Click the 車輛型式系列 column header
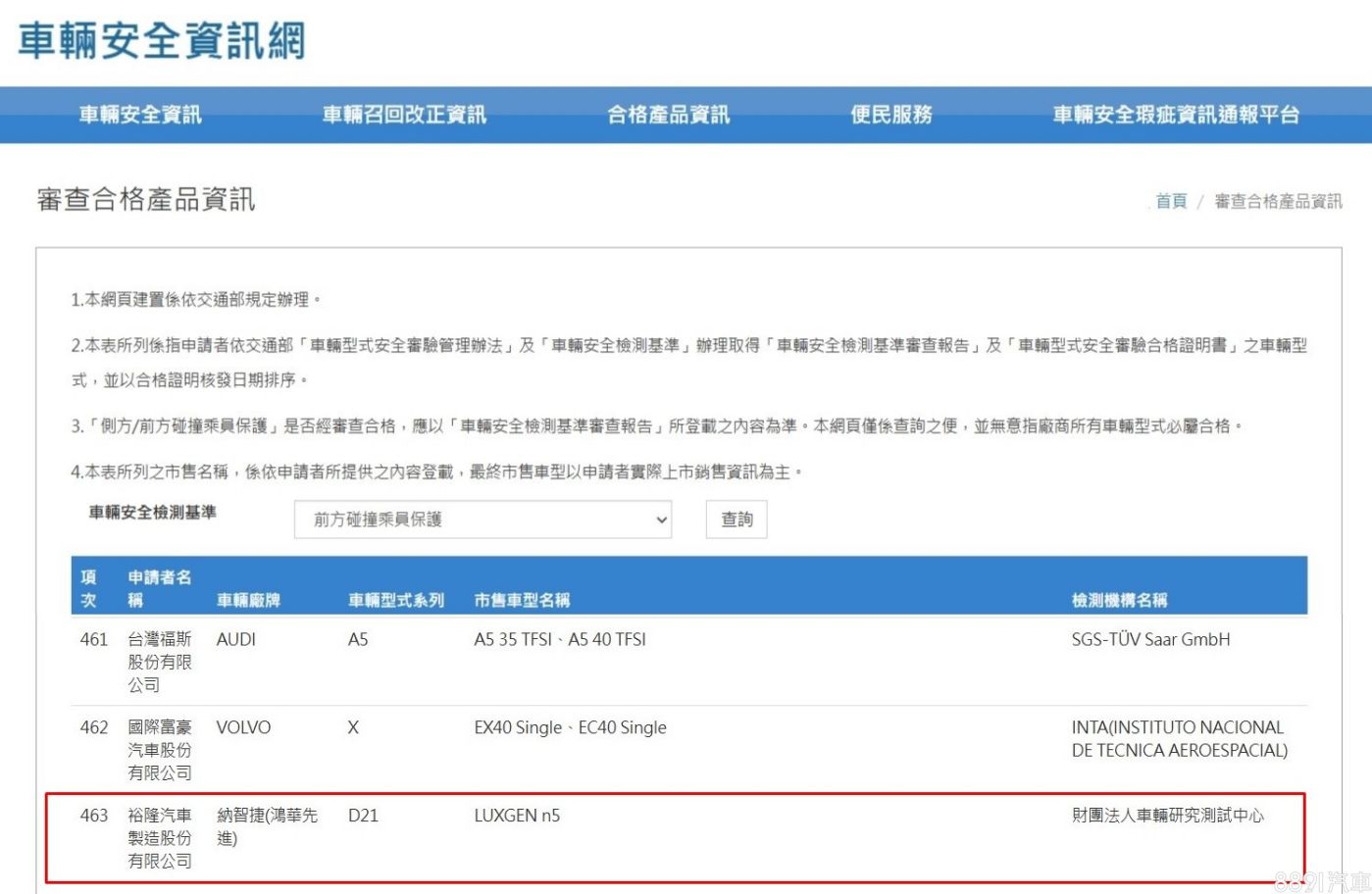1372x894 pixels. point(396,600)
